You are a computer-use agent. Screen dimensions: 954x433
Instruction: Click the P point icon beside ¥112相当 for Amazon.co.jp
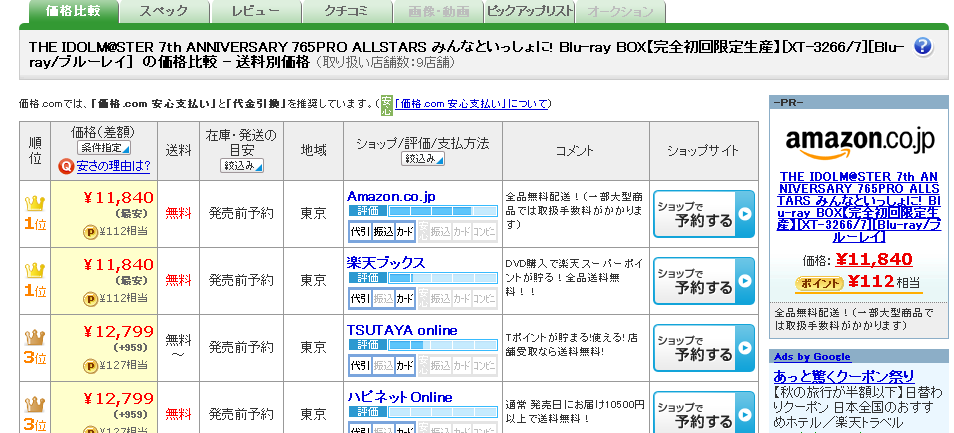(90, 232)
